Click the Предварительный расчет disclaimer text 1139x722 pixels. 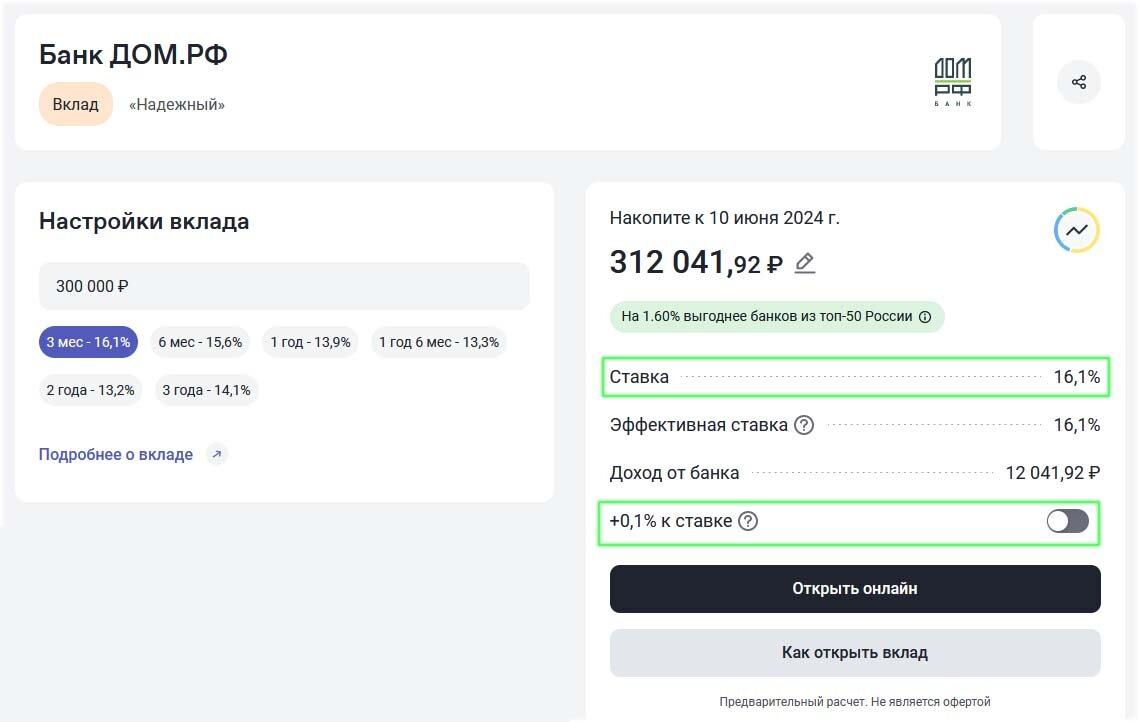click(x=855, y=702)
